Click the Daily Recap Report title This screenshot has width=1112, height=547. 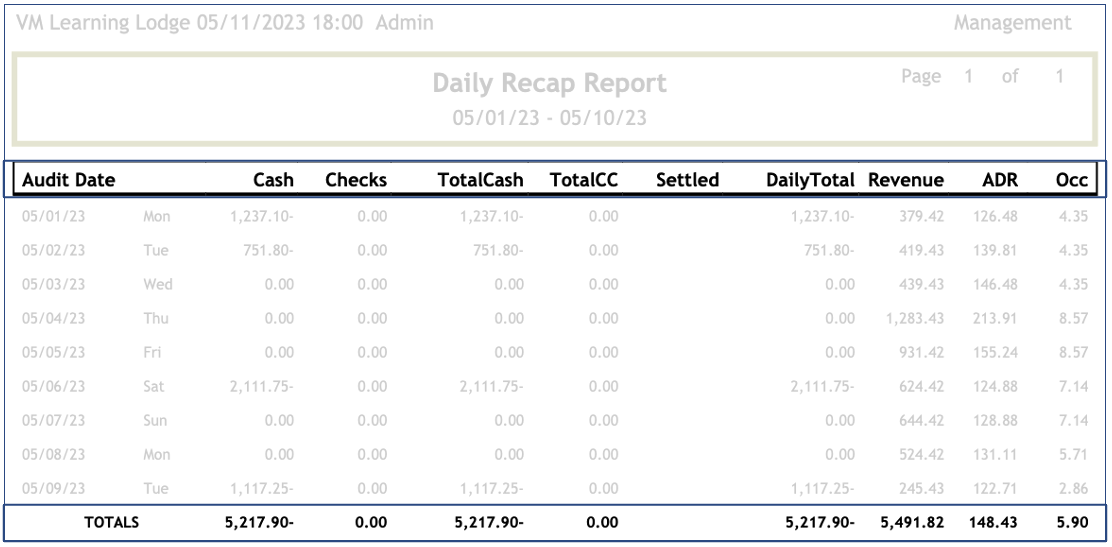click(x=549, y=84)
